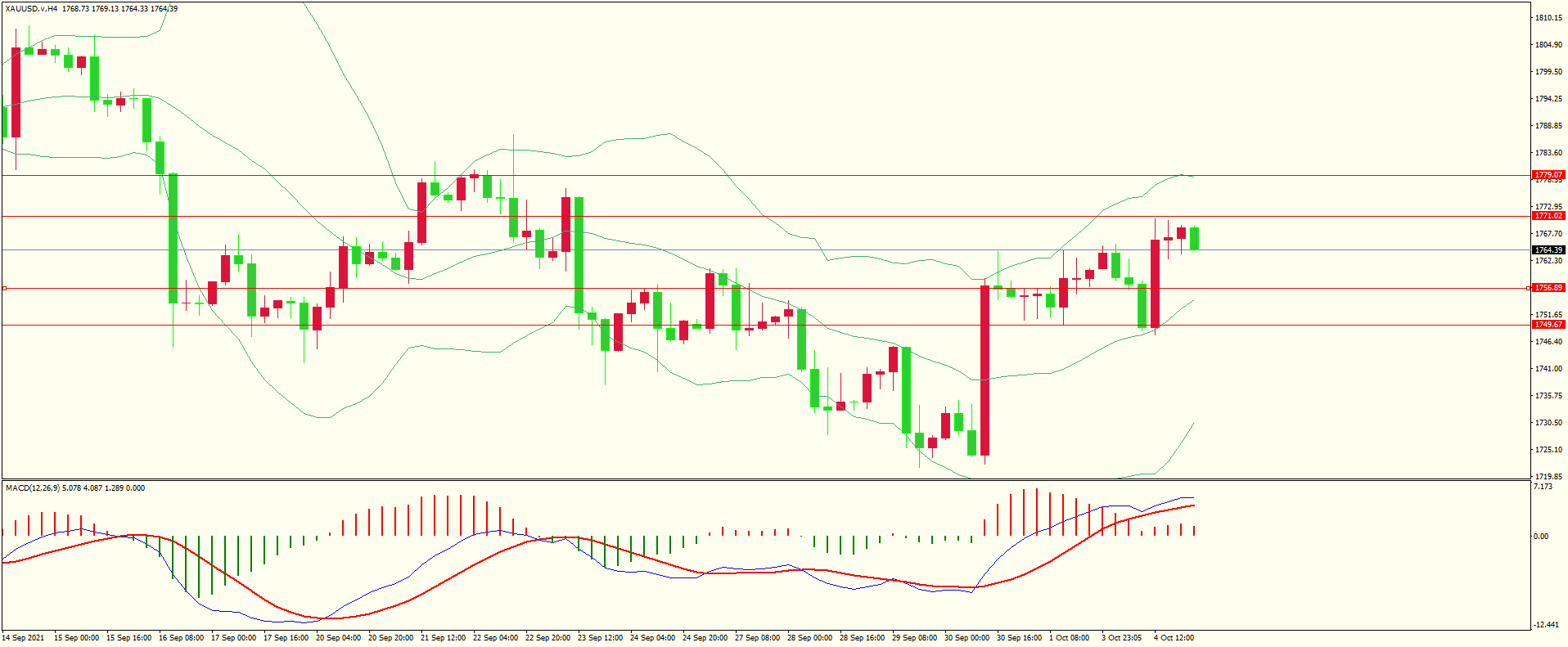Click the 7.173 MACD scale value
Viewport: 1568px width, 647px height.
coord(1543,487)
